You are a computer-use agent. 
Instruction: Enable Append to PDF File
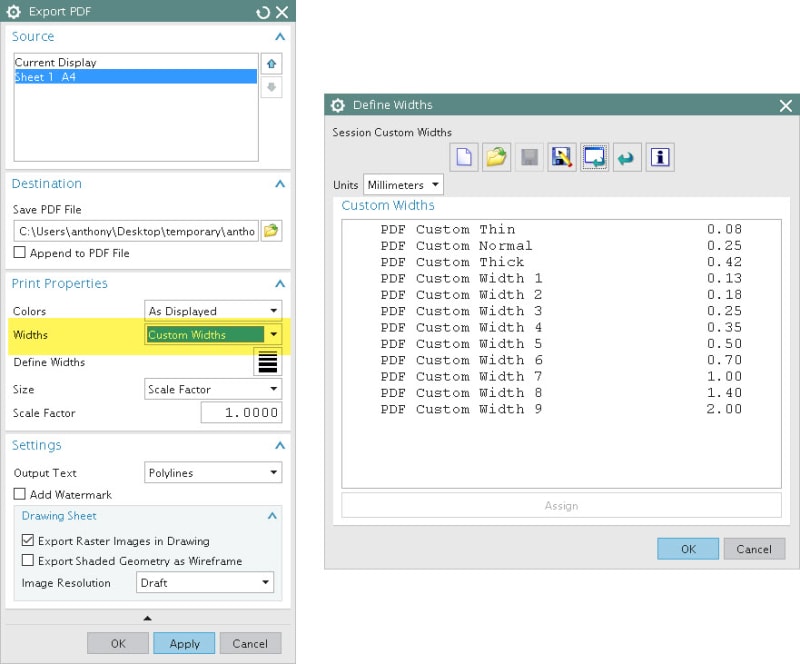click(19, 252)
